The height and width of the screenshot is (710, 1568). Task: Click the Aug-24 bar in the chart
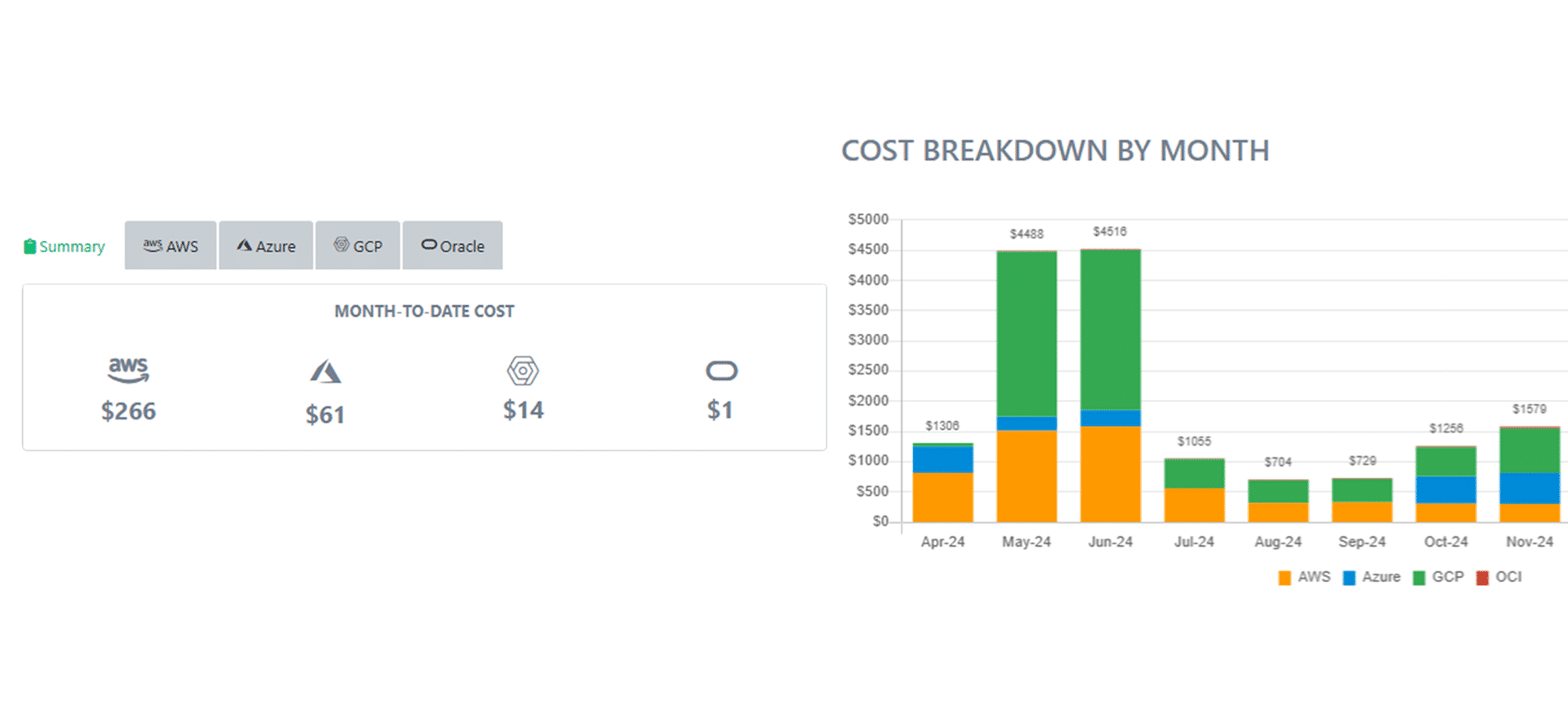coord(1278,501)
